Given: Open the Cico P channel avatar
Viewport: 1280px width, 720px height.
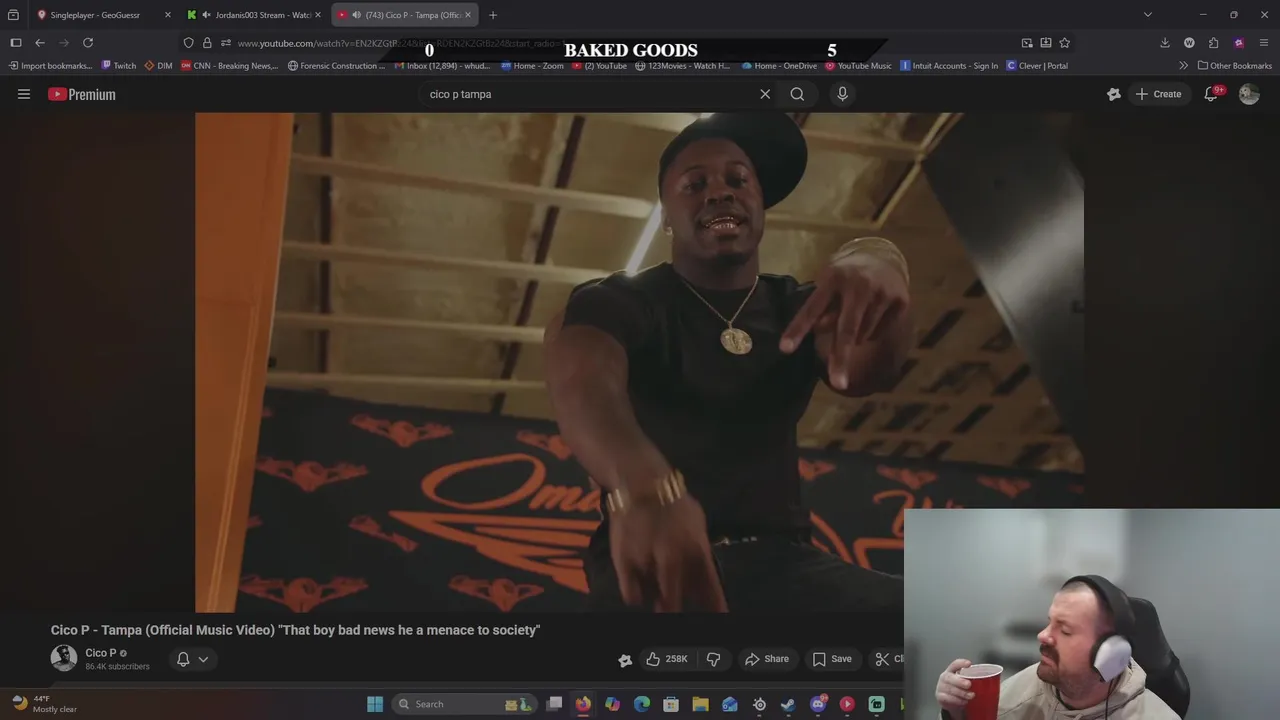Looking at the screenshot, I should 64,658.
